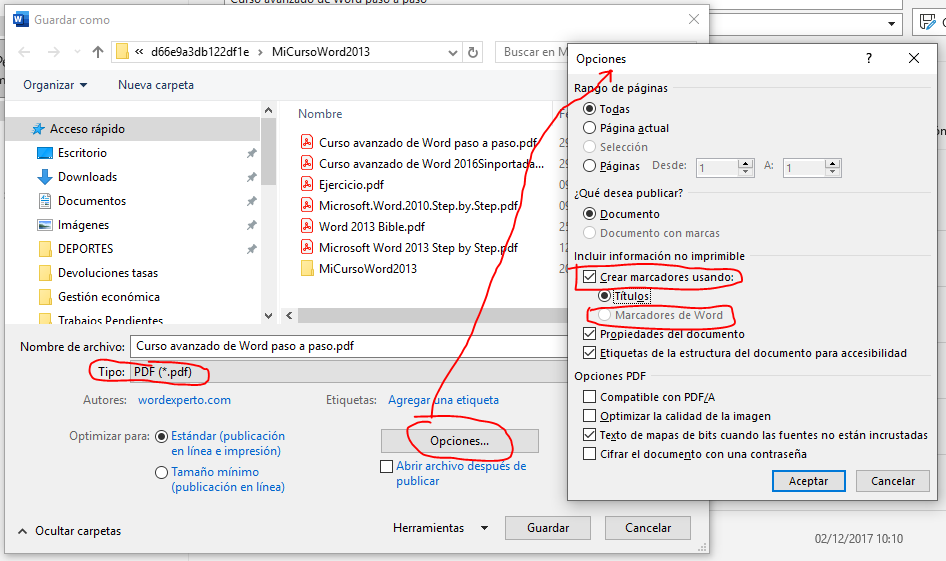
Task: Click the pin icon next to Imágenes
Action: (252, 225)
